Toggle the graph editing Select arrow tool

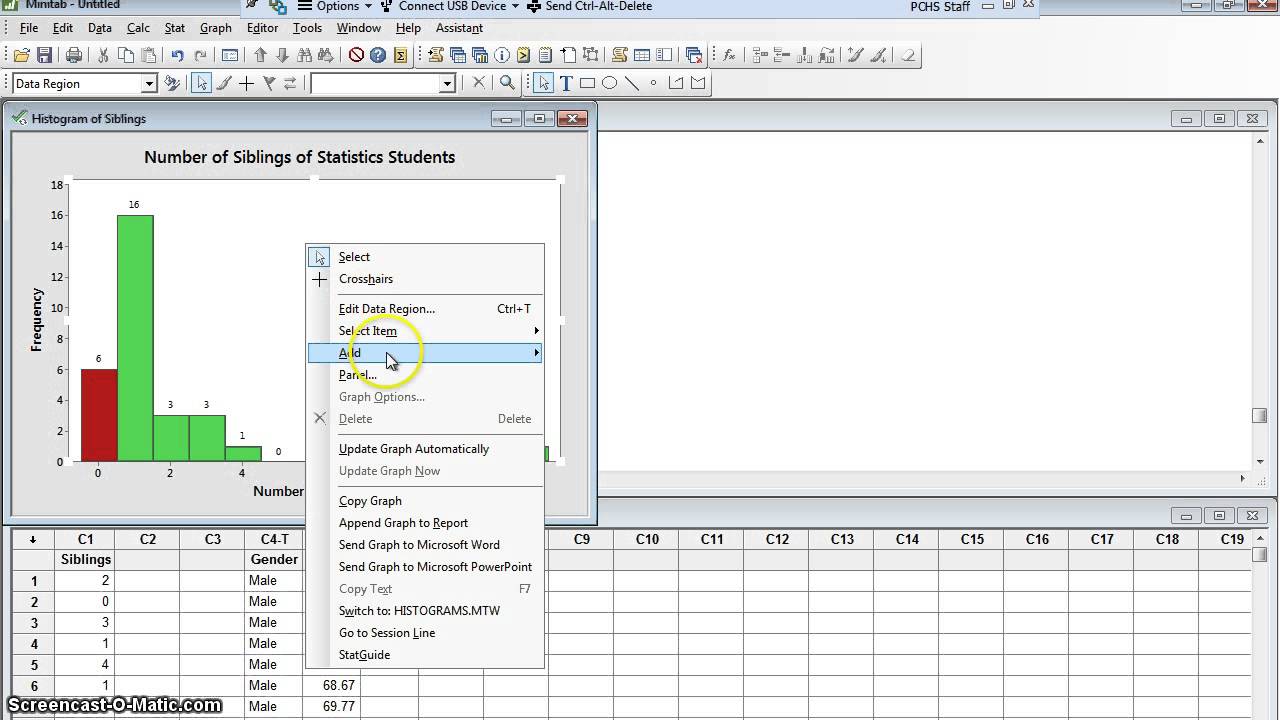[202, 84]
